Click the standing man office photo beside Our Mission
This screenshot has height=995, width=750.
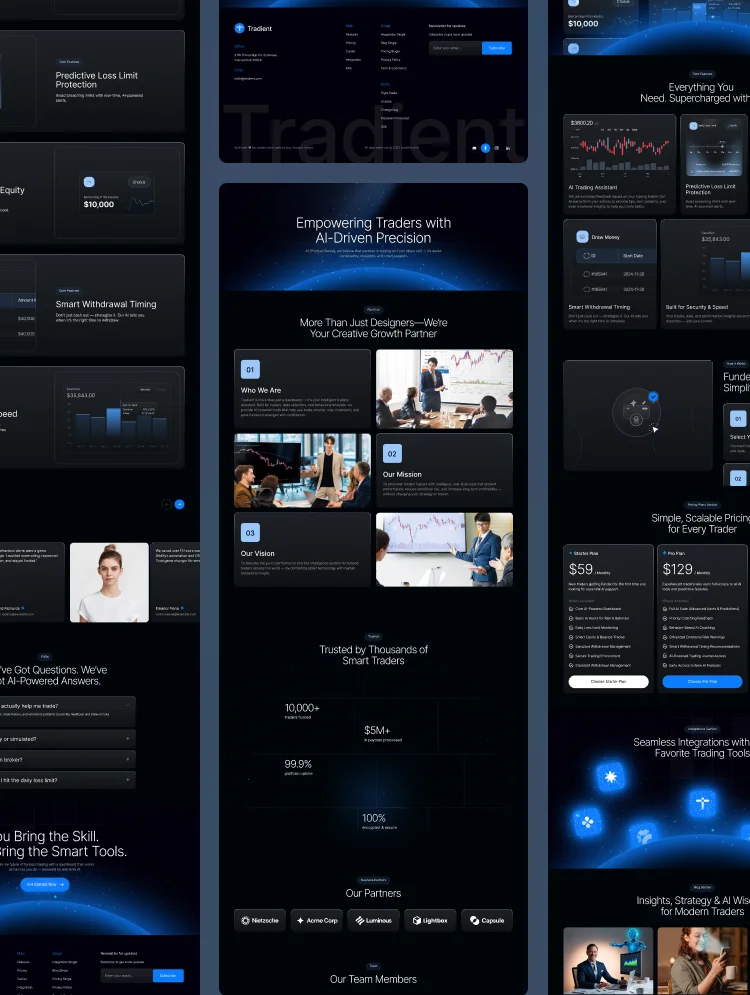click(x=302, y=471)
